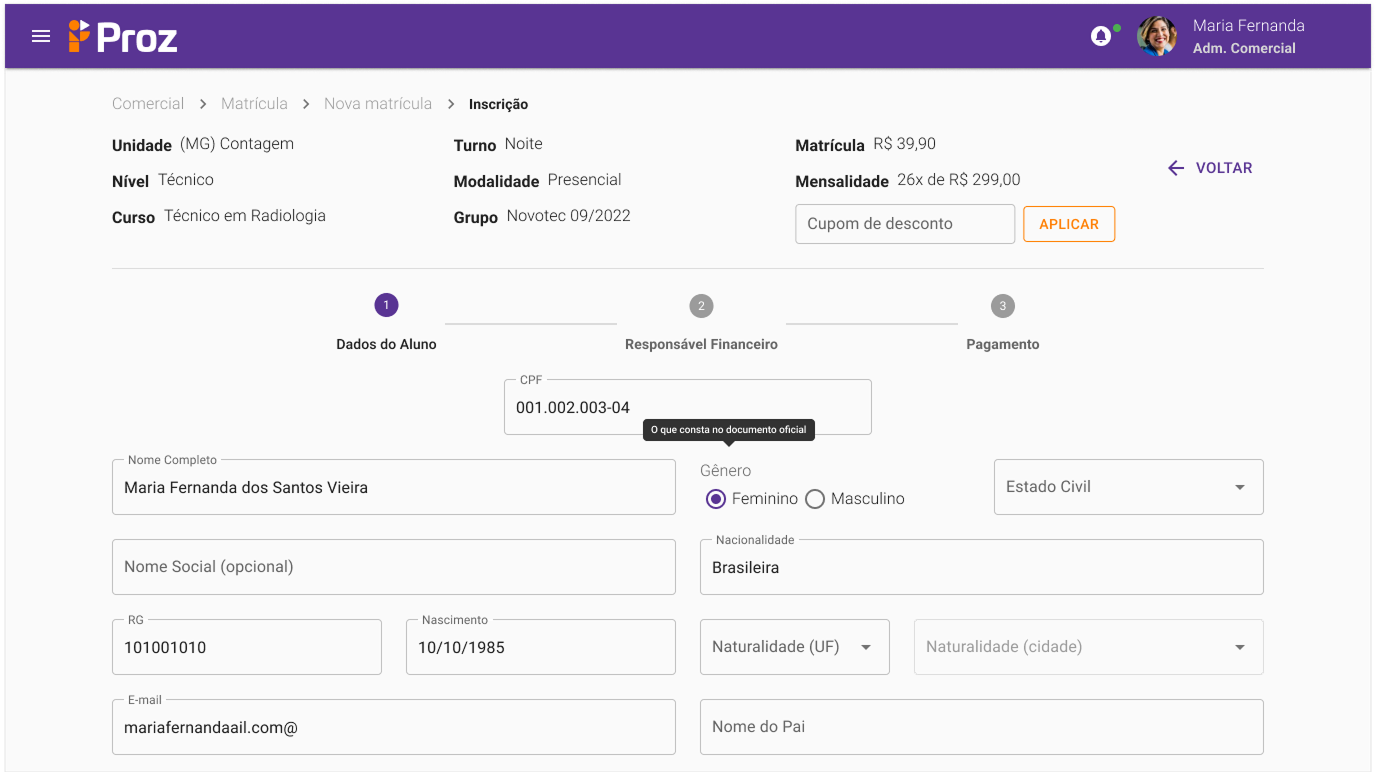Go to step 1 Dados do Aluno
Viewport: 1376px width, 772px height.
pos(386,306)
